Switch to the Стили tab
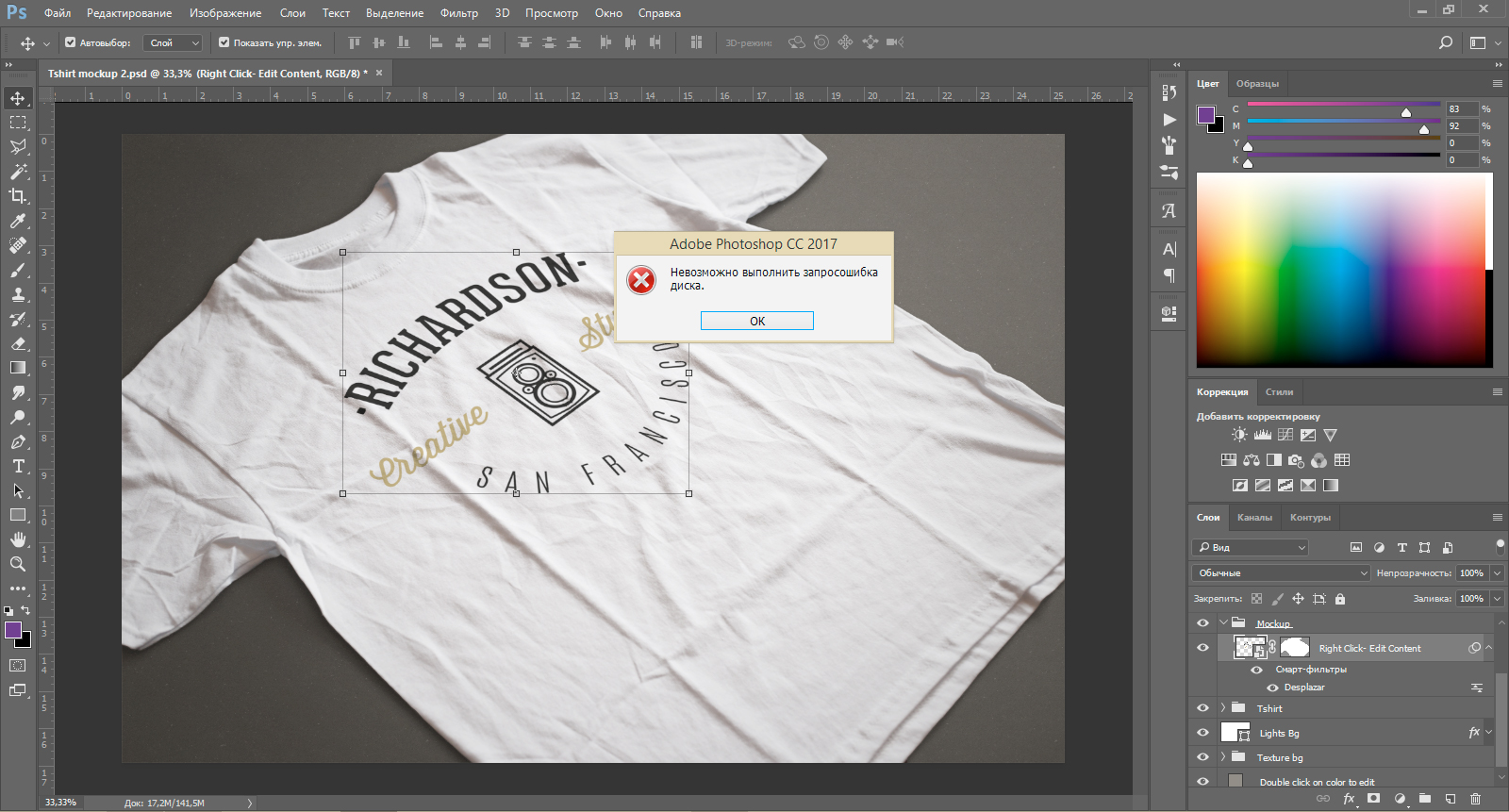 click(x=1279, y=392)
